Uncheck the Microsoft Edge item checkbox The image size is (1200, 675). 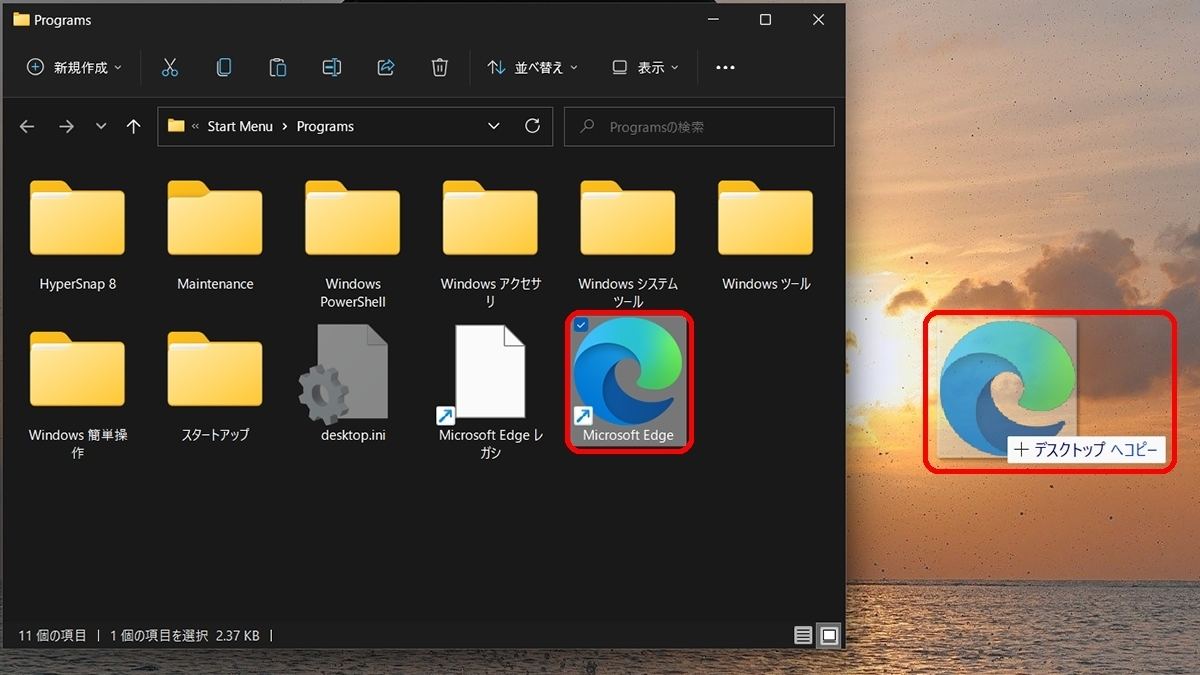(581, 325)
